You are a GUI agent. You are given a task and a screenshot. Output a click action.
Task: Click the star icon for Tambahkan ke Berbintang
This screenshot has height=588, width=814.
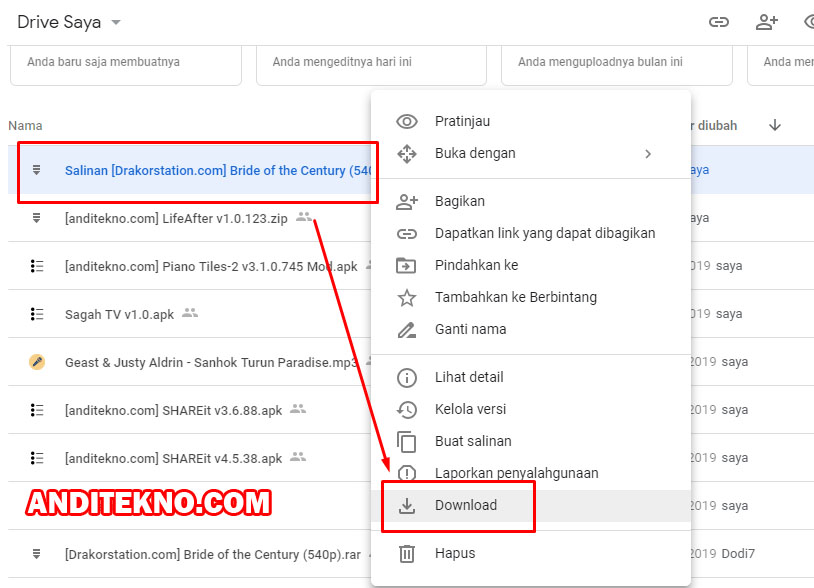(x=407, y=298)
